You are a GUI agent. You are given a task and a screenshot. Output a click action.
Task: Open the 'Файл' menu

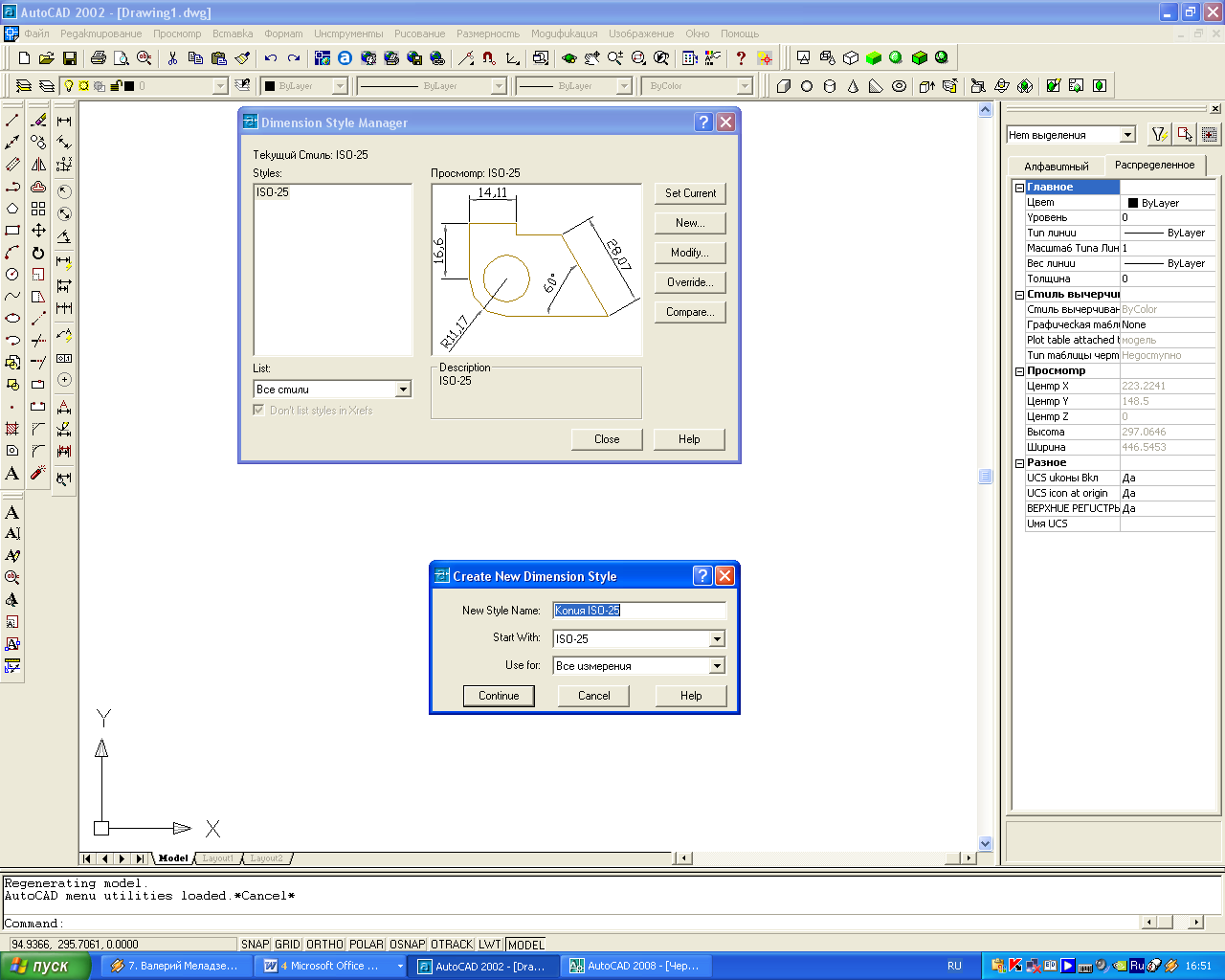click(x=36, y=33)
